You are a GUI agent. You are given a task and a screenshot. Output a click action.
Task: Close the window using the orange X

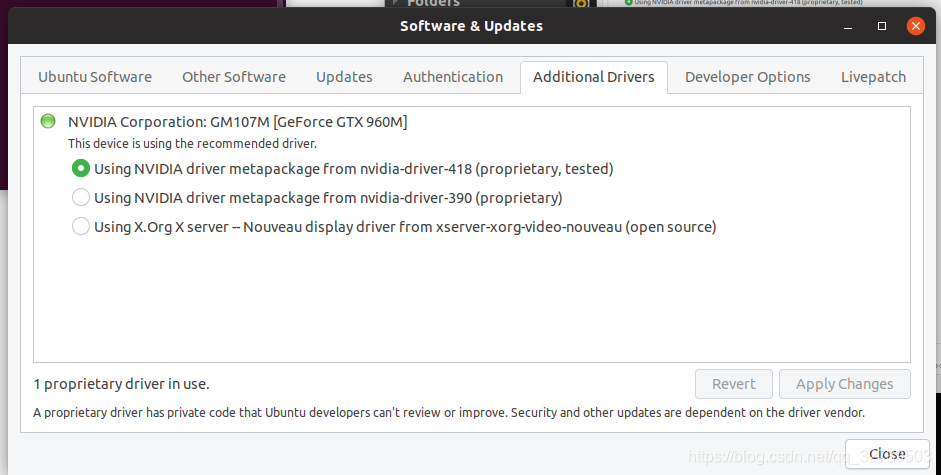[915, 26]
